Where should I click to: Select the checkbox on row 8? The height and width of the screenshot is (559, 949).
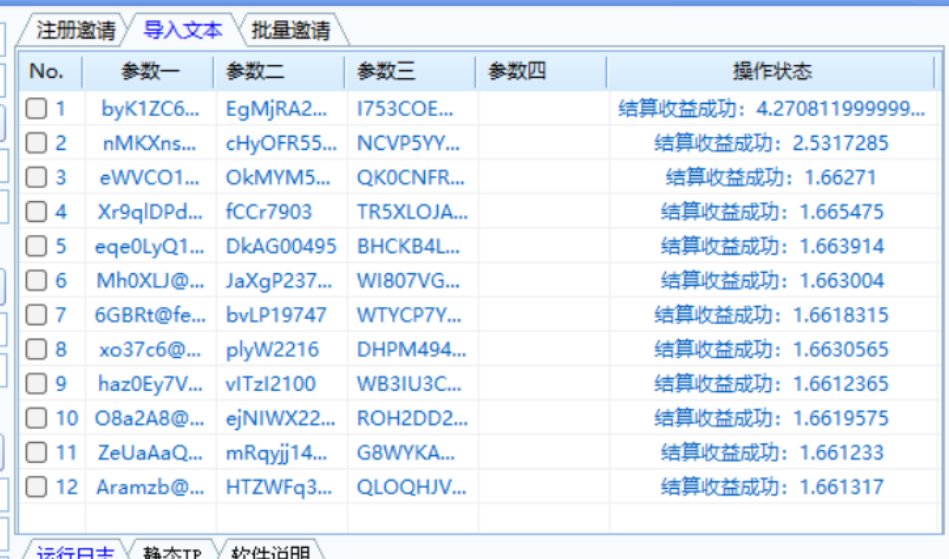[36, 349]
